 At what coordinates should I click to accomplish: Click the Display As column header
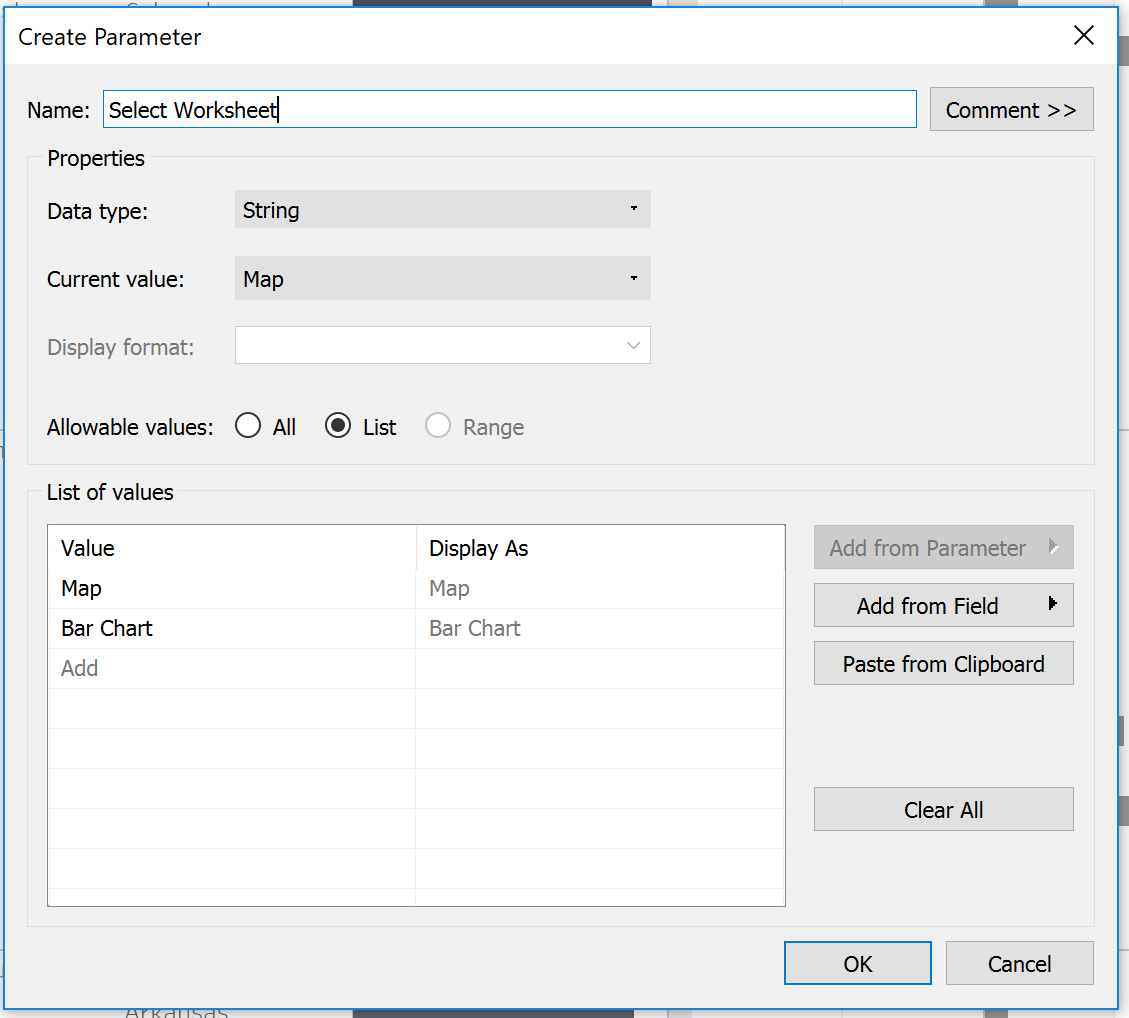(x=600, y=548)
